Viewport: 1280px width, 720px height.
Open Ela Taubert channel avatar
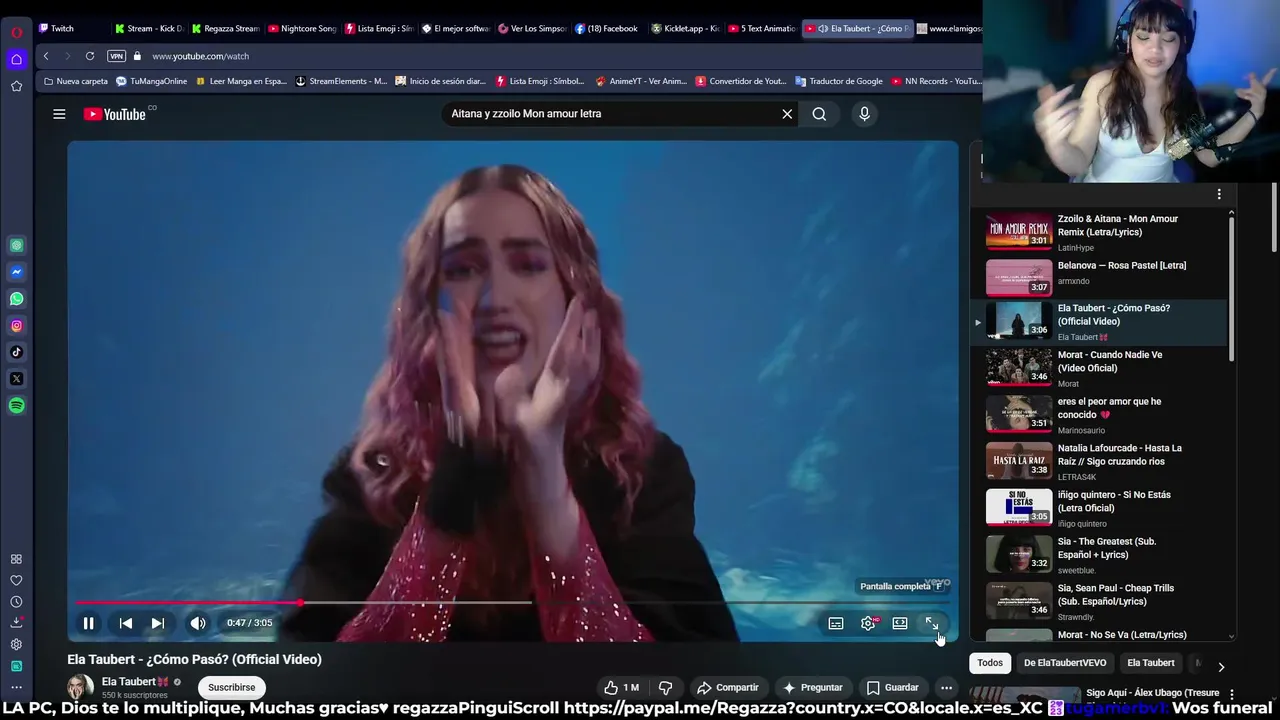[80, 687]
